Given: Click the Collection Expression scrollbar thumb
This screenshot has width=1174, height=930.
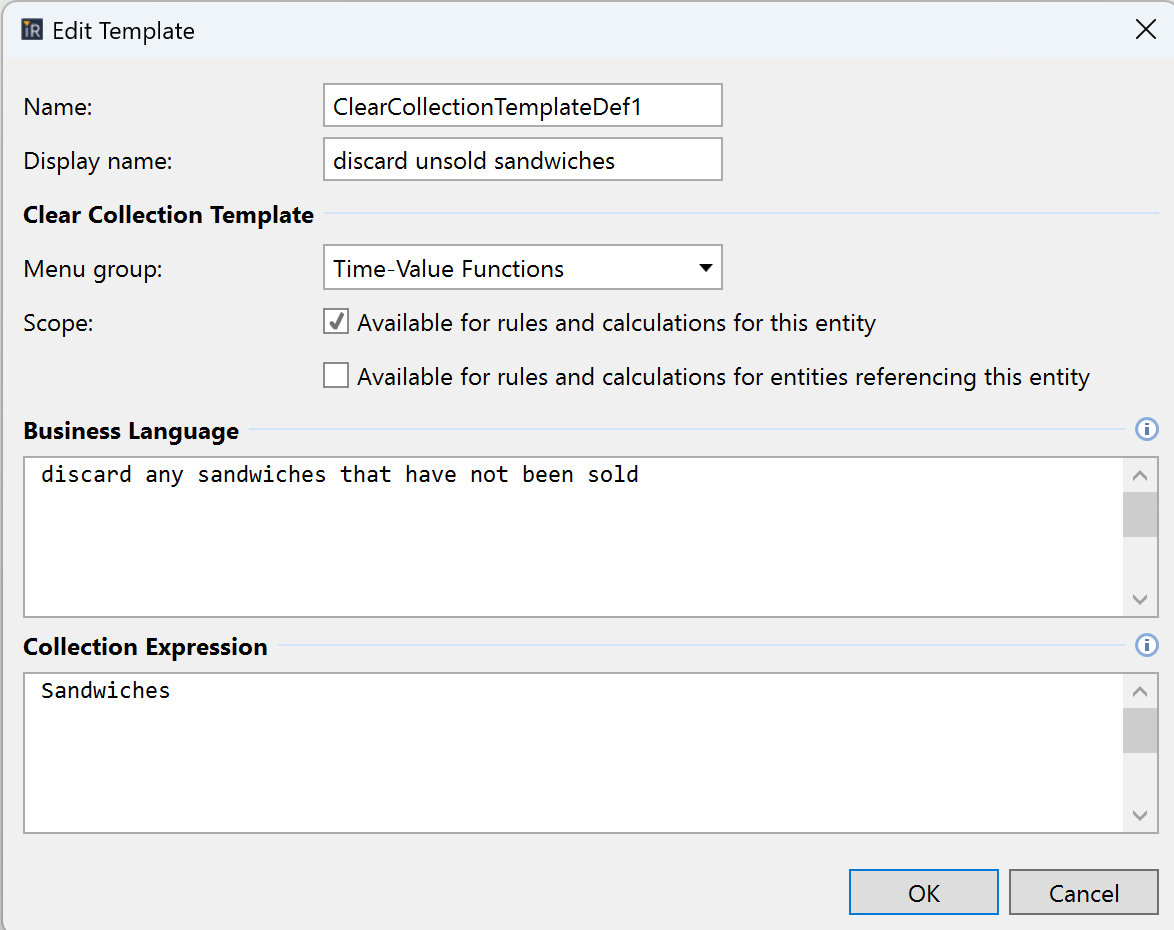Looking at the screenshot, I should point(1140,730).
